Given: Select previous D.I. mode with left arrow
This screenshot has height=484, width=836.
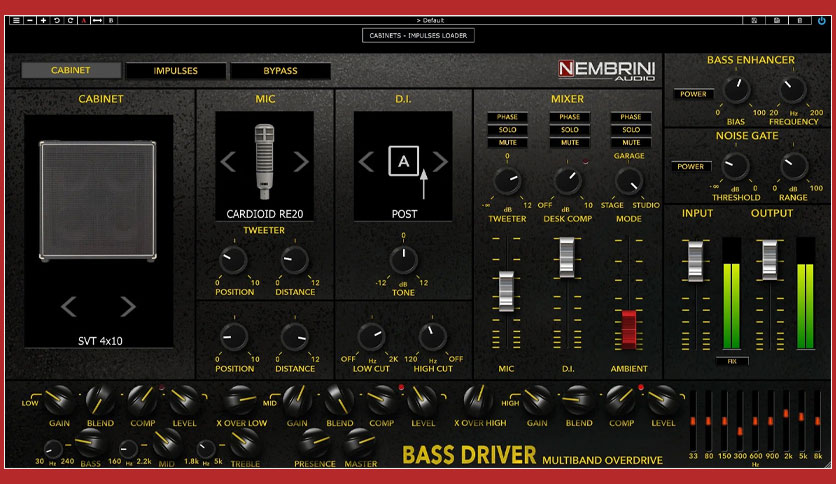Looking at the screenshot, I should [366, 162].
